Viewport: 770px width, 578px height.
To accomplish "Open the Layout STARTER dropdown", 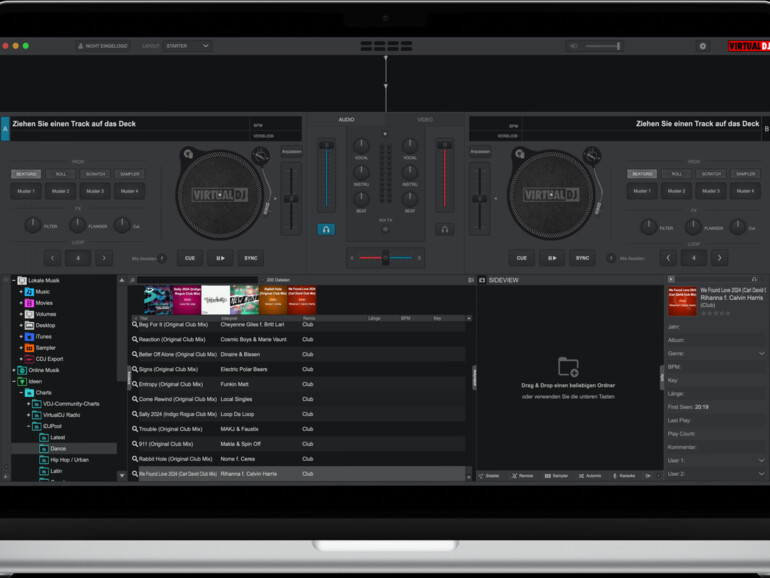I will coord(188,46).
